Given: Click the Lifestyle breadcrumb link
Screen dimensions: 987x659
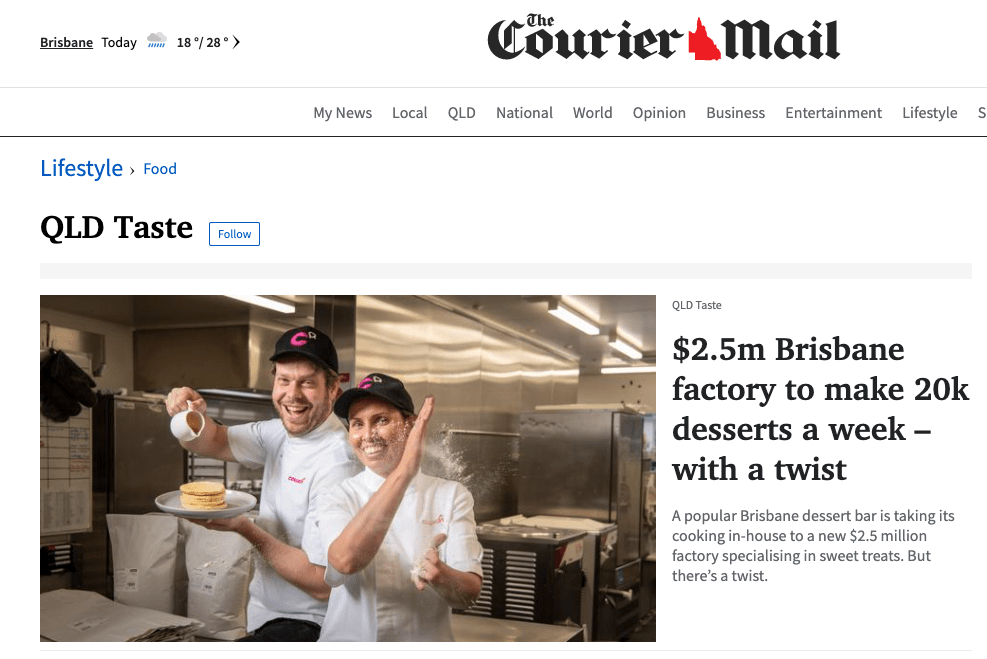Looking at the screenshot, I should (81, 168).
